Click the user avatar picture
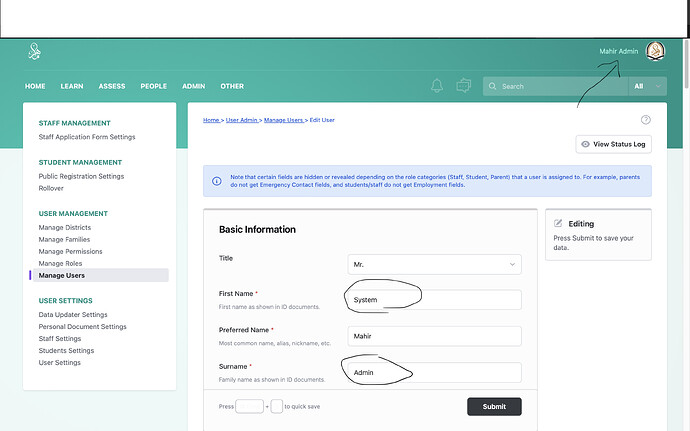The image size is (690, 431). [656, 51]
